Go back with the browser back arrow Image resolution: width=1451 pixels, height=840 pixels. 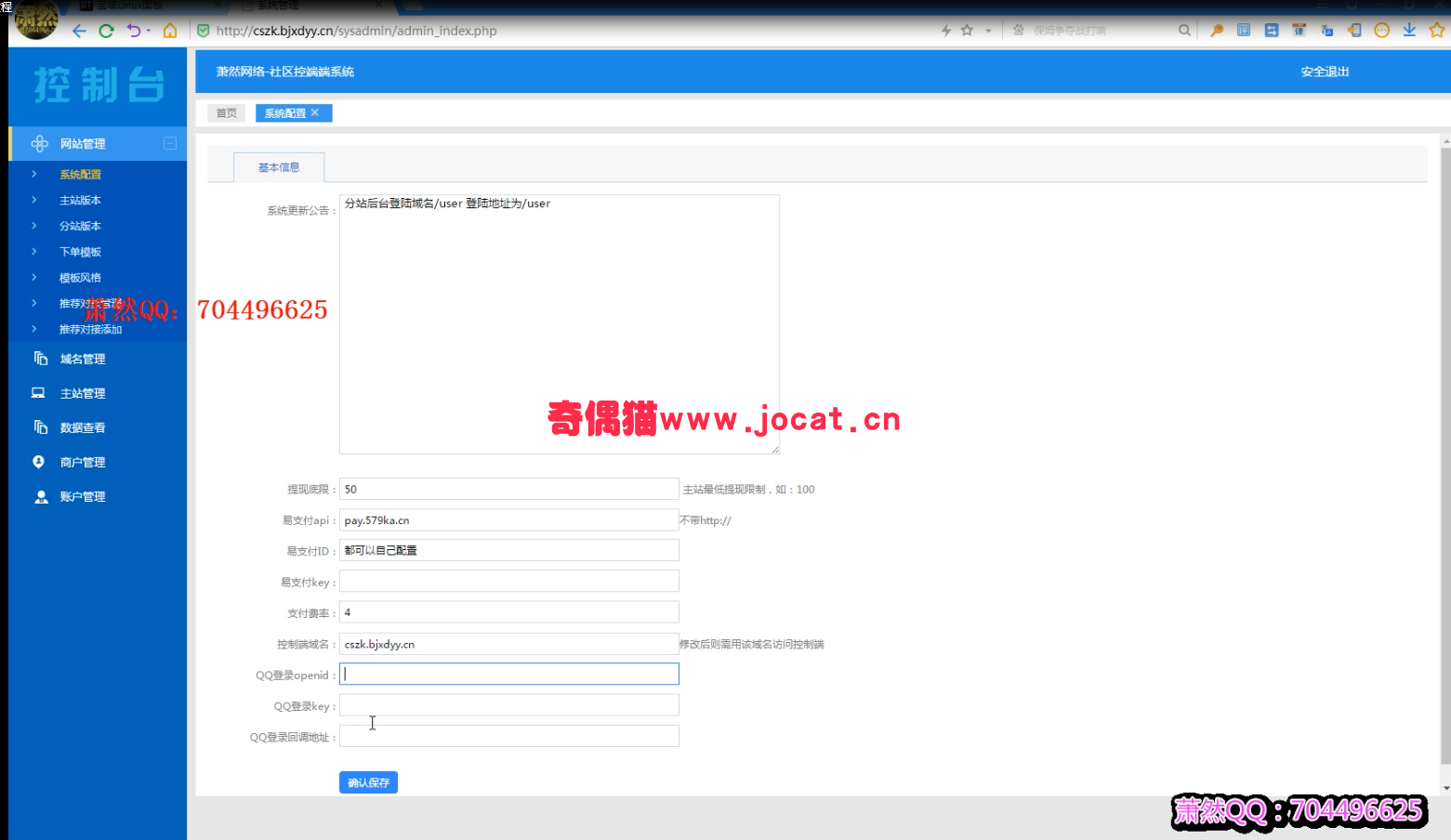(x=79, y=31)
